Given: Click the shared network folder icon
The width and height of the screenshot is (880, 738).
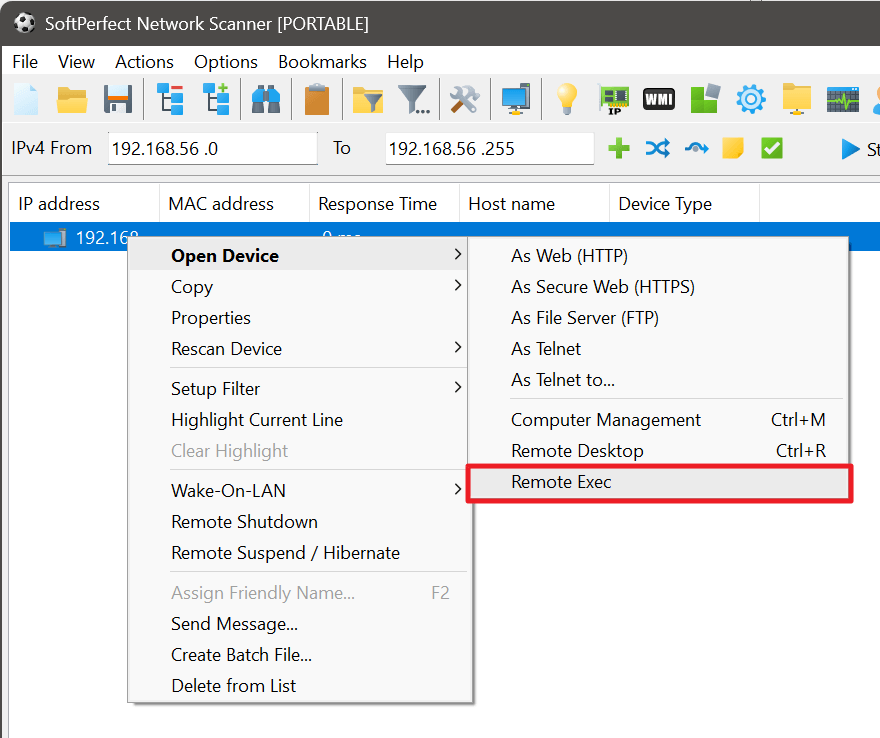Looking at the screenshot, I should click(x=797, y=100).
